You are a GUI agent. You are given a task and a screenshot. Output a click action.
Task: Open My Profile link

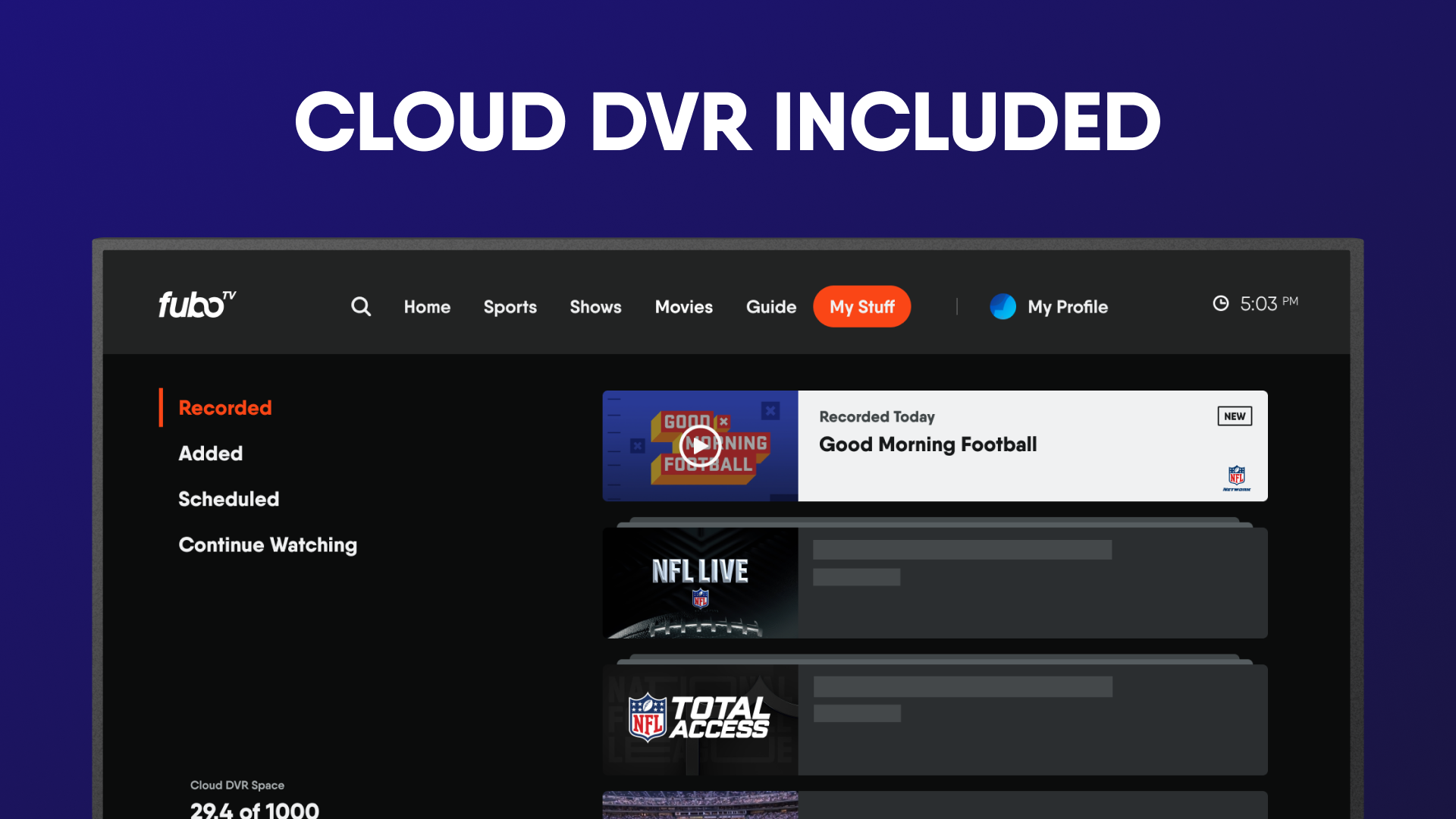[x=1067, y=307]
